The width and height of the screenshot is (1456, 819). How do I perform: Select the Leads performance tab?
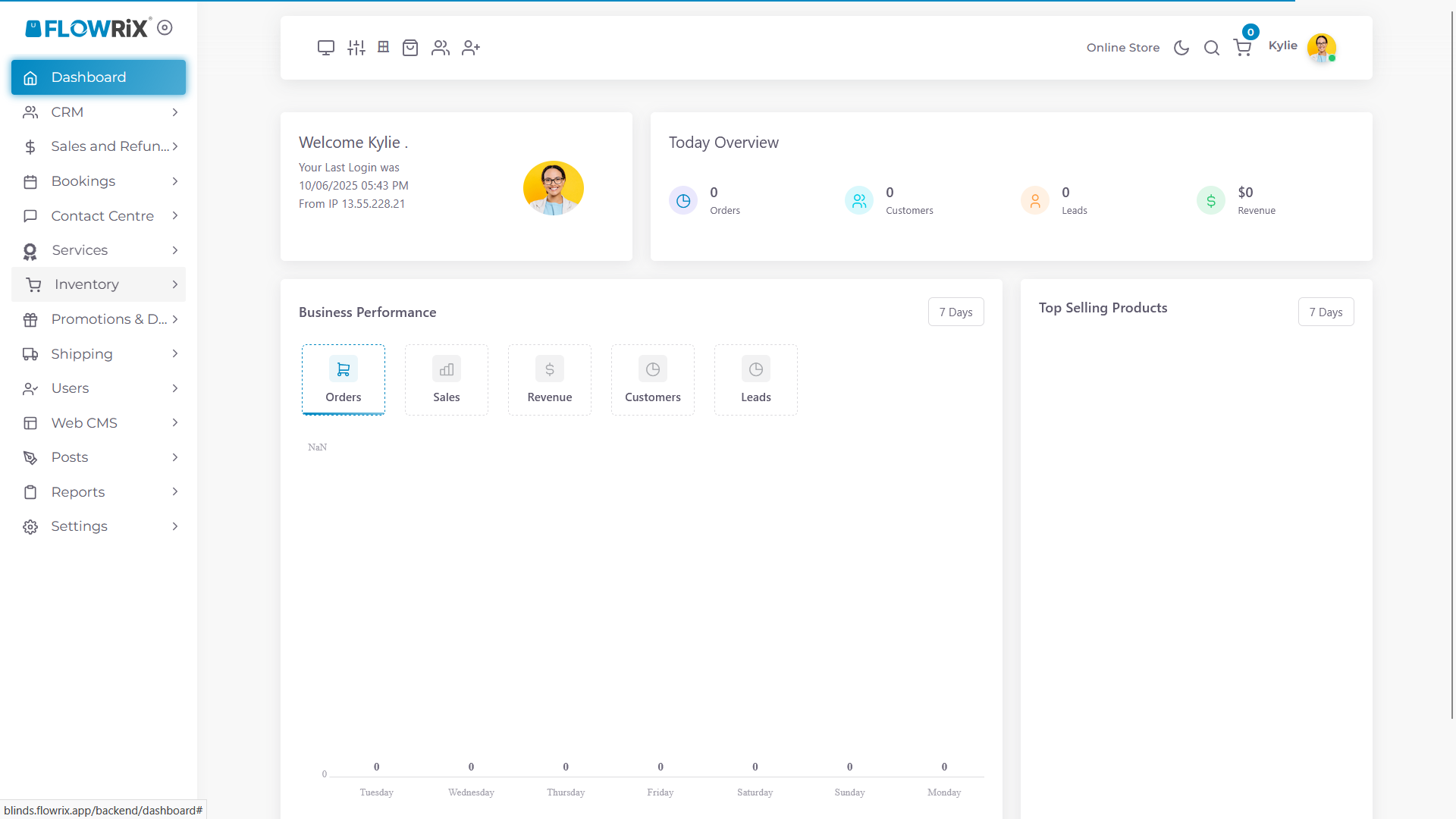click(756, 380)
